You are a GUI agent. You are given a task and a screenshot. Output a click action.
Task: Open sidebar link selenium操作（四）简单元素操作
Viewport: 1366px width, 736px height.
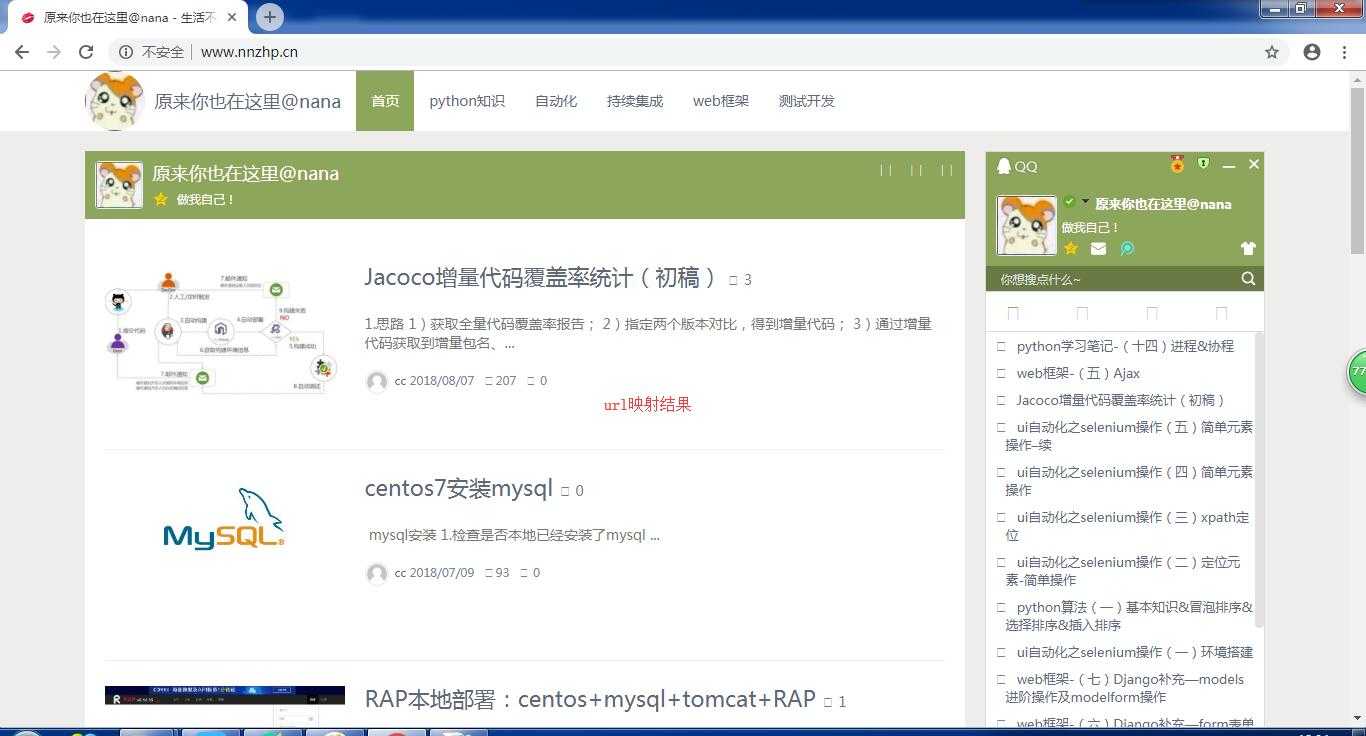pos(1129,481)
